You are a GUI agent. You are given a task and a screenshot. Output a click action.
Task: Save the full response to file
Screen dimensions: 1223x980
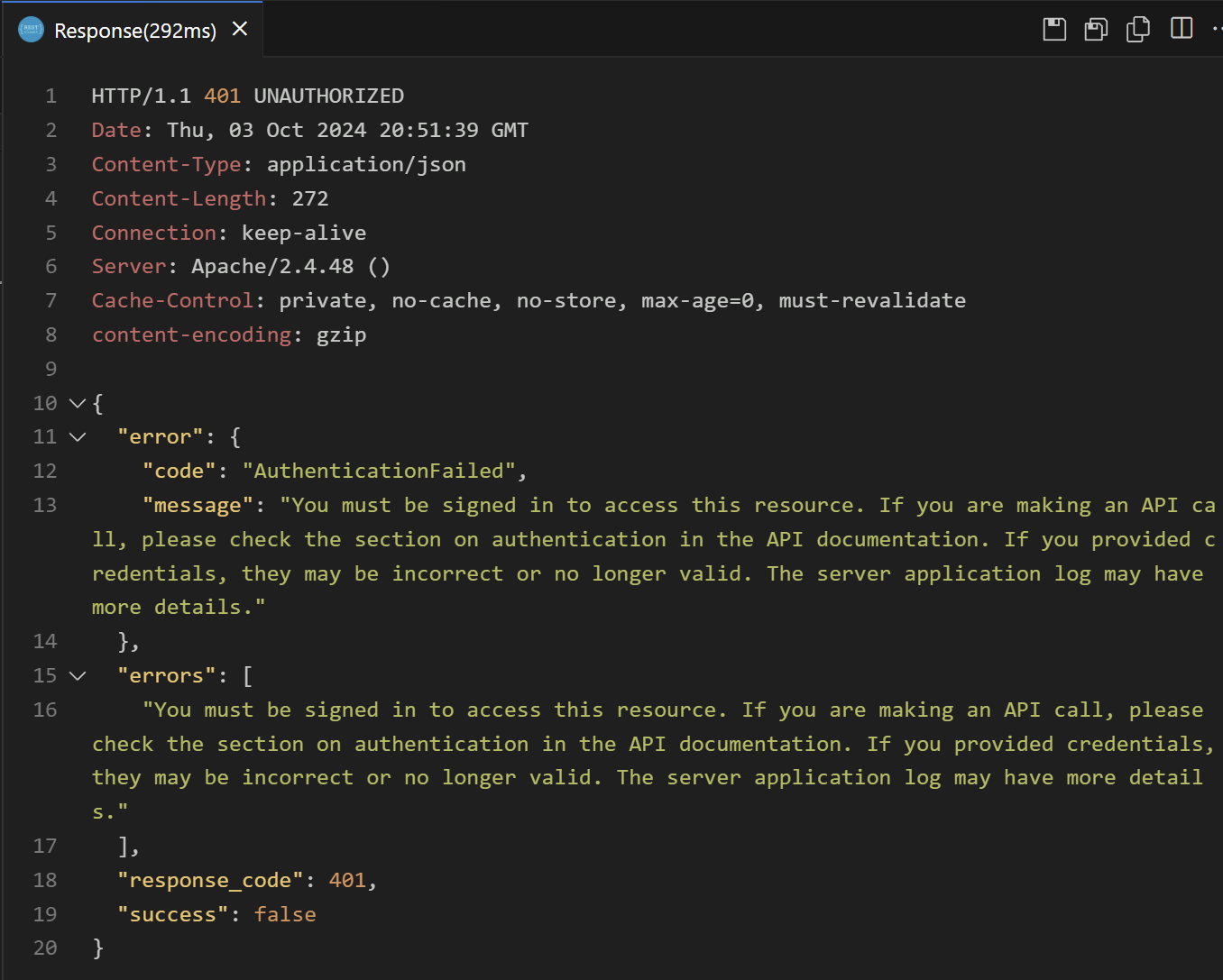[x=1054, y=29]
